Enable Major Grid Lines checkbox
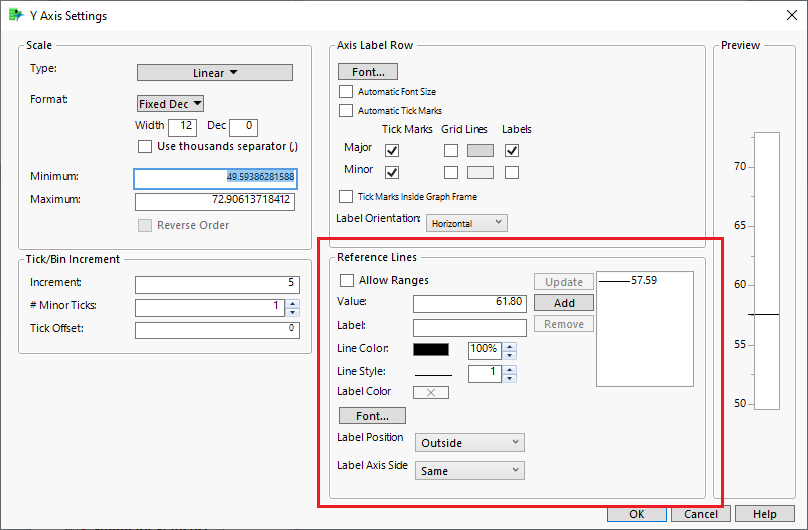This screenshot has width=808, height=530. tap(451, 150)
